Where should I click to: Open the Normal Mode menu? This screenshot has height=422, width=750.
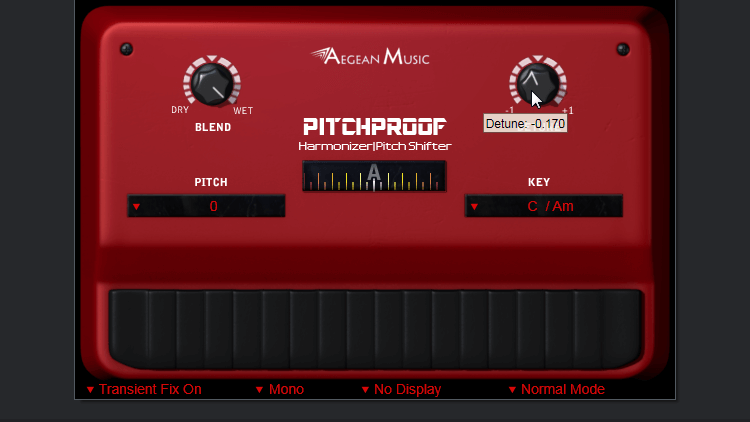pyautogui.click(x=556, y=389)
